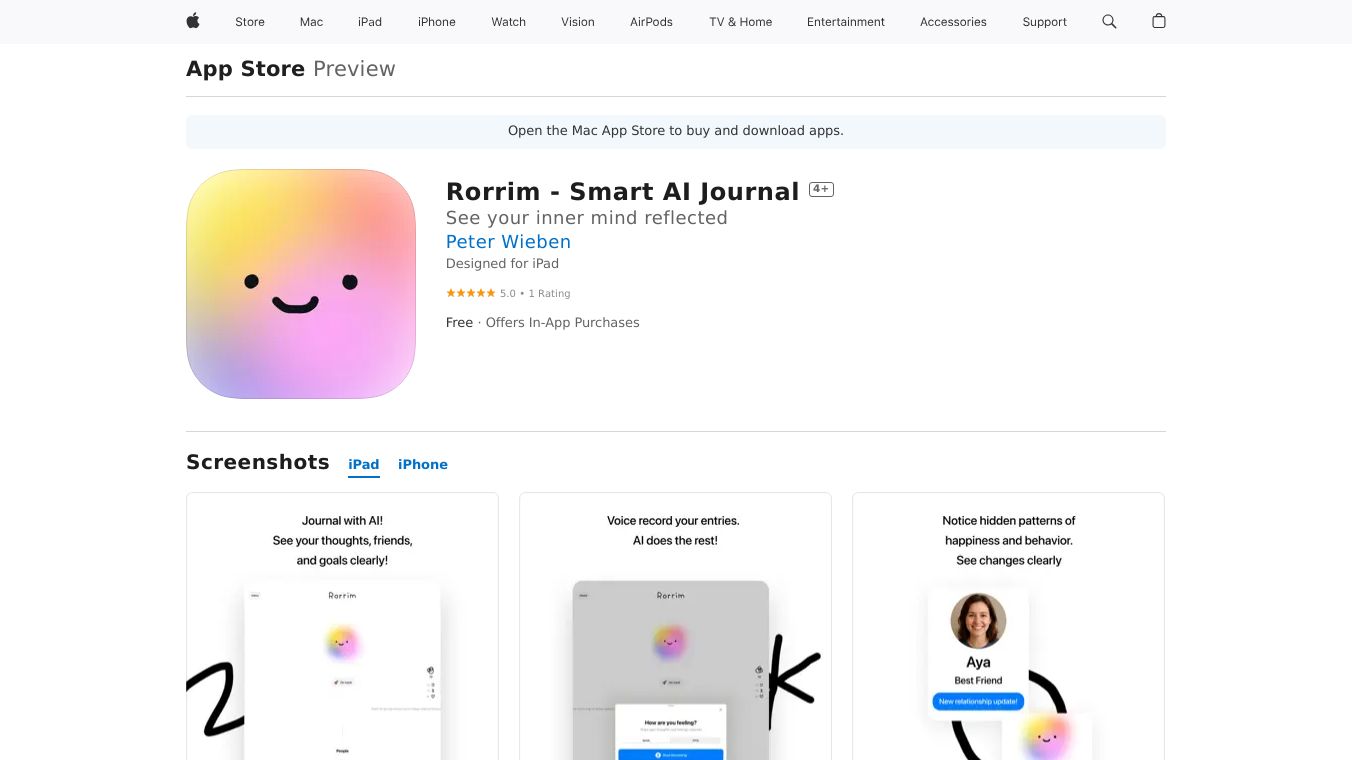The height and width of the screenshot is (760, 1352).
Task: Open the TV & Home menu
Action: click(741, 22)
